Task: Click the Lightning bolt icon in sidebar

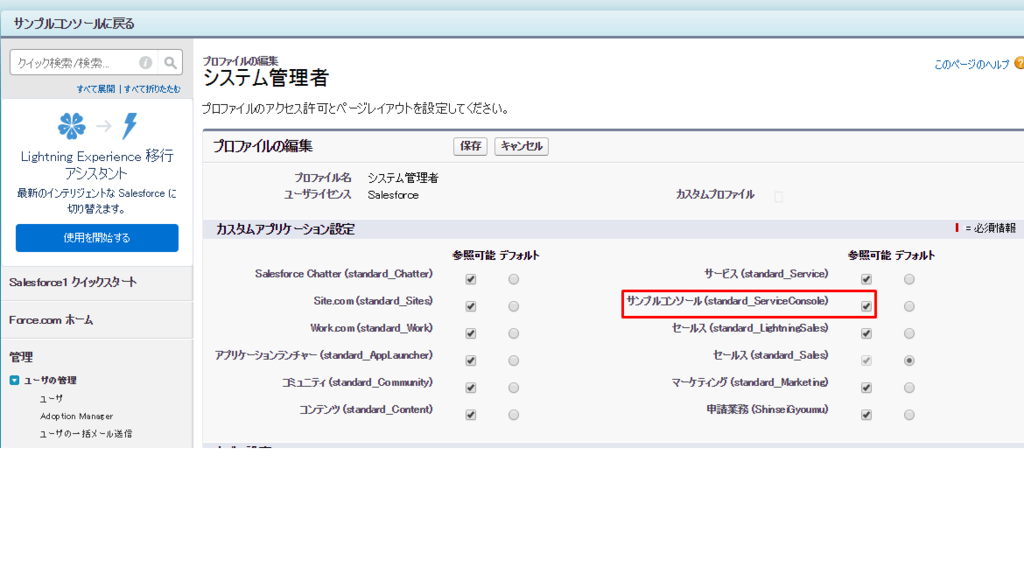Action: tap(131, 125)
